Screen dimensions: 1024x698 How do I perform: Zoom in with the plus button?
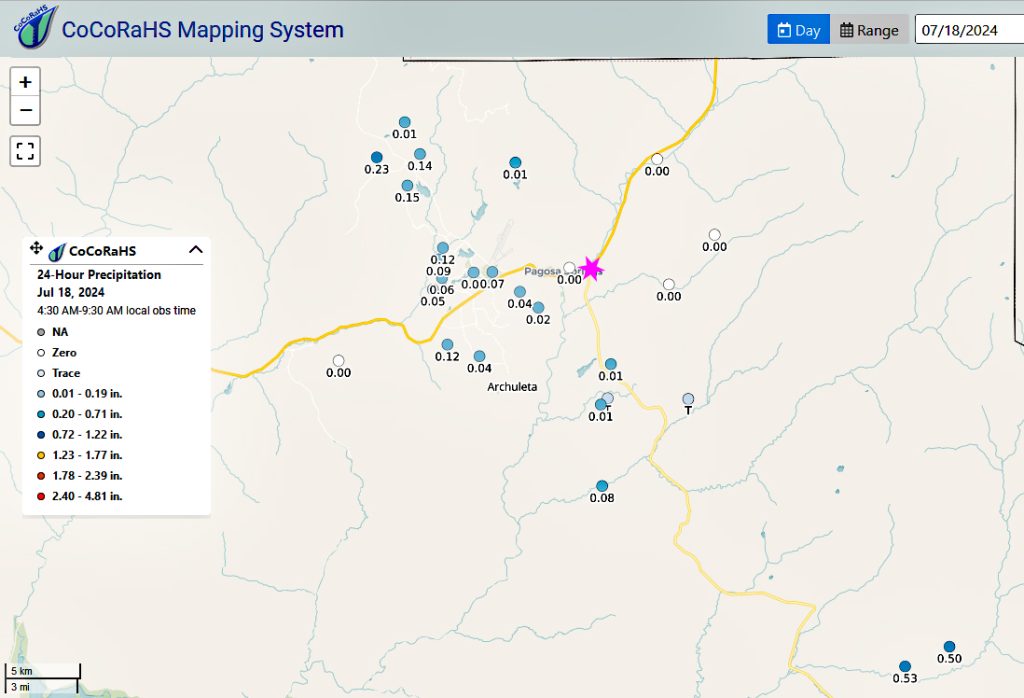[25, 82]
